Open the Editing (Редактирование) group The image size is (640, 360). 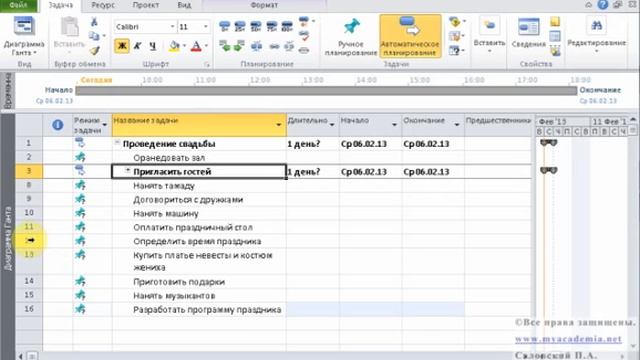coord(596,36)
